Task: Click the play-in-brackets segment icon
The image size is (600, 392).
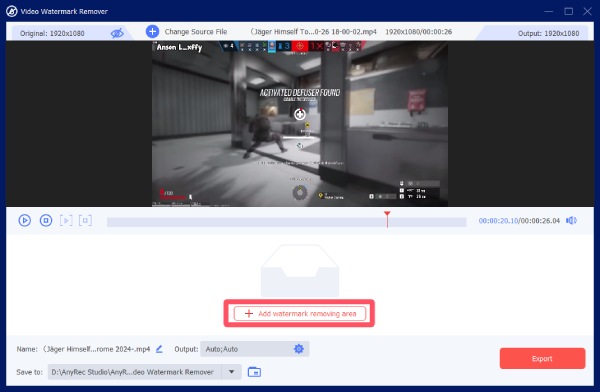Action: [66, 220]
